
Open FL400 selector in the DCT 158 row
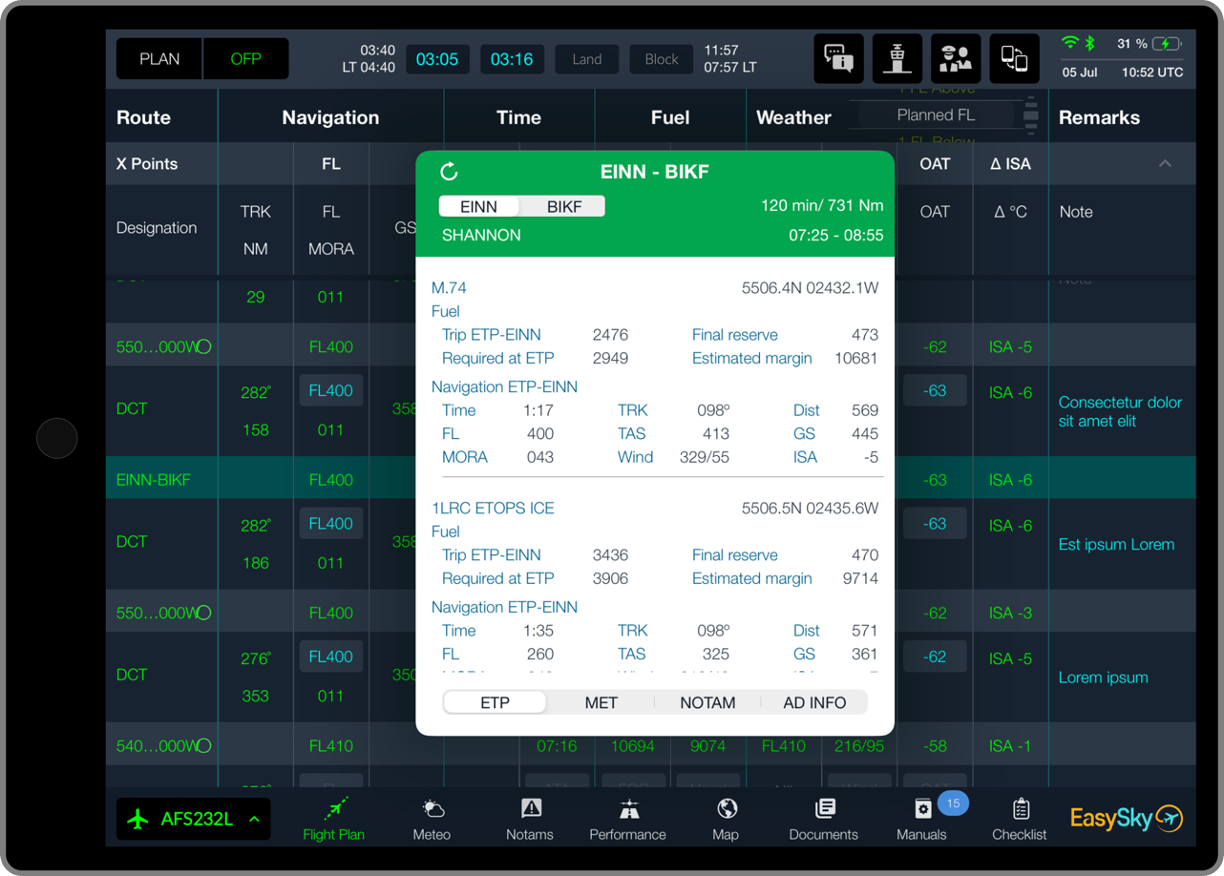[331, 391]
